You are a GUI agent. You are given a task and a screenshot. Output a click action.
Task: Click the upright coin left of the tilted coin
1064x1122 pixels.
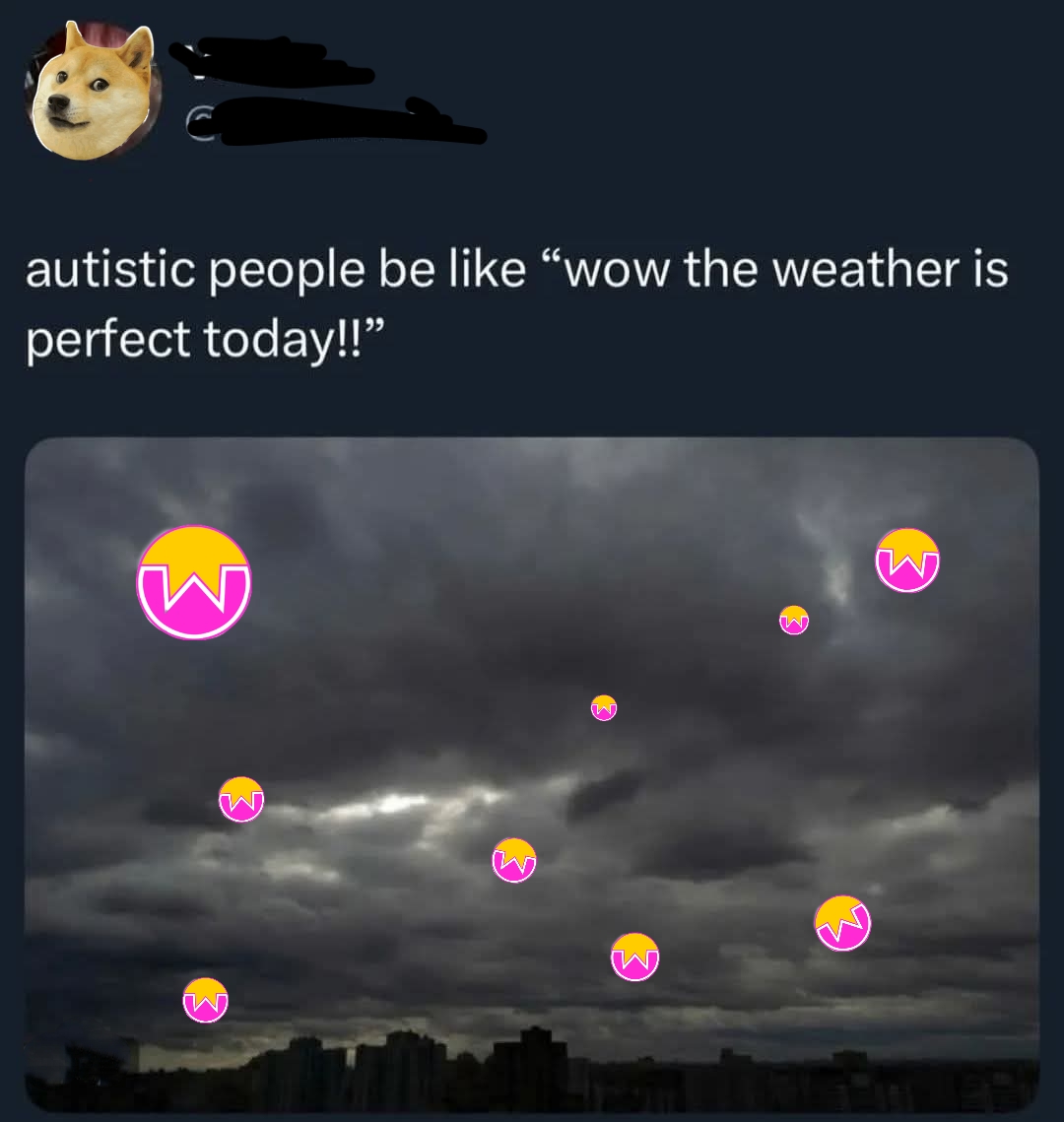click(x=634, y=957)
